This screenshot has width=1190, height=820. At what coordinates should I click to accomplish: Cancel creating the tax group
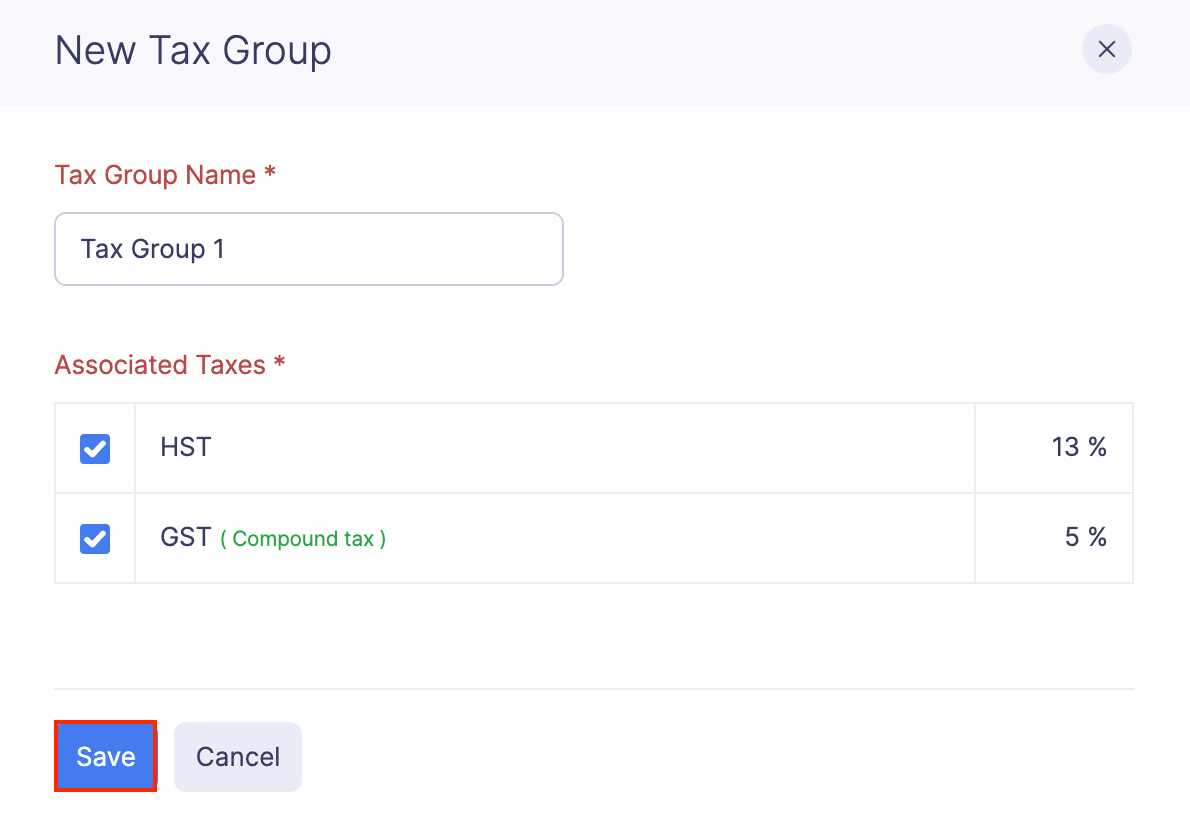coord(237,756)
